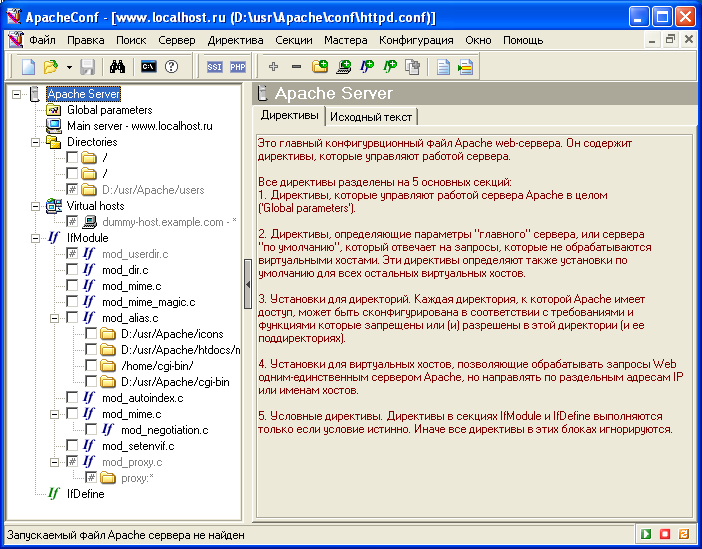
Task: Open the Файл menu
Action: click(43, 40)
